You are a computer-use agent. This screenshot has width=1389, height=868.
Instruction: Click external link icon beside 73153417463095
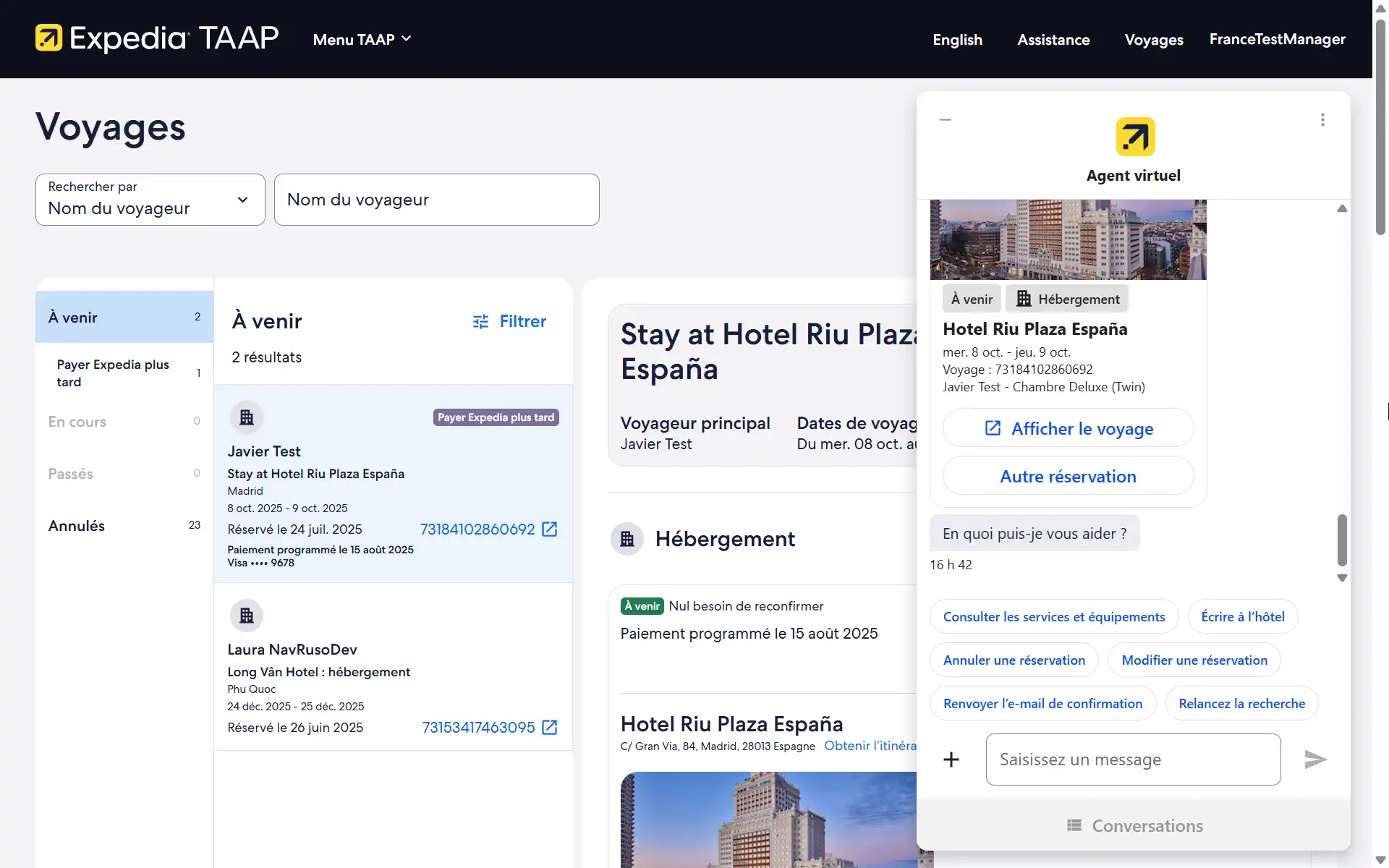[550, 728]
